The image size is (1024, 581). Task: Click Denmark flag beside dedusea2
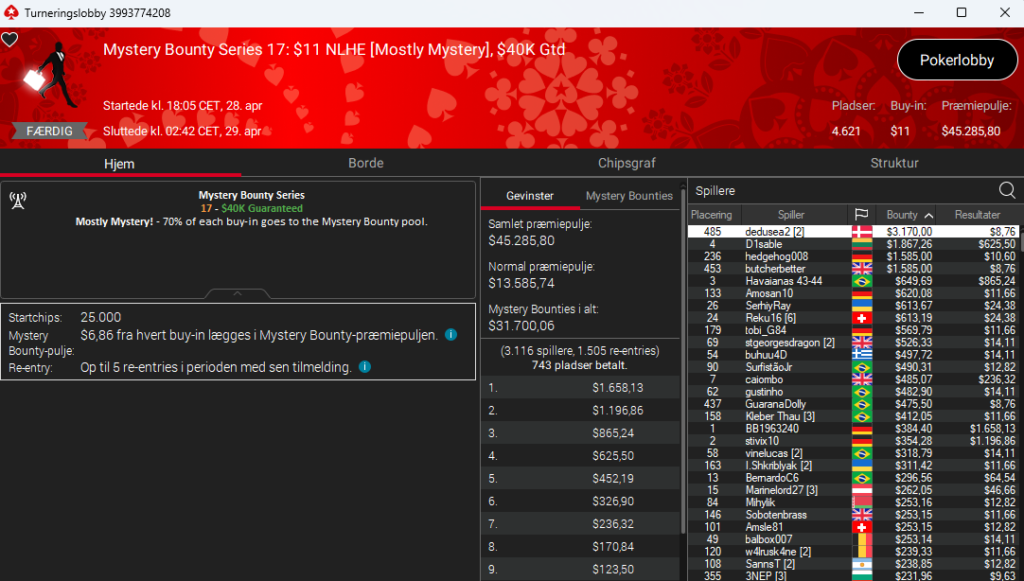(860, 232)
